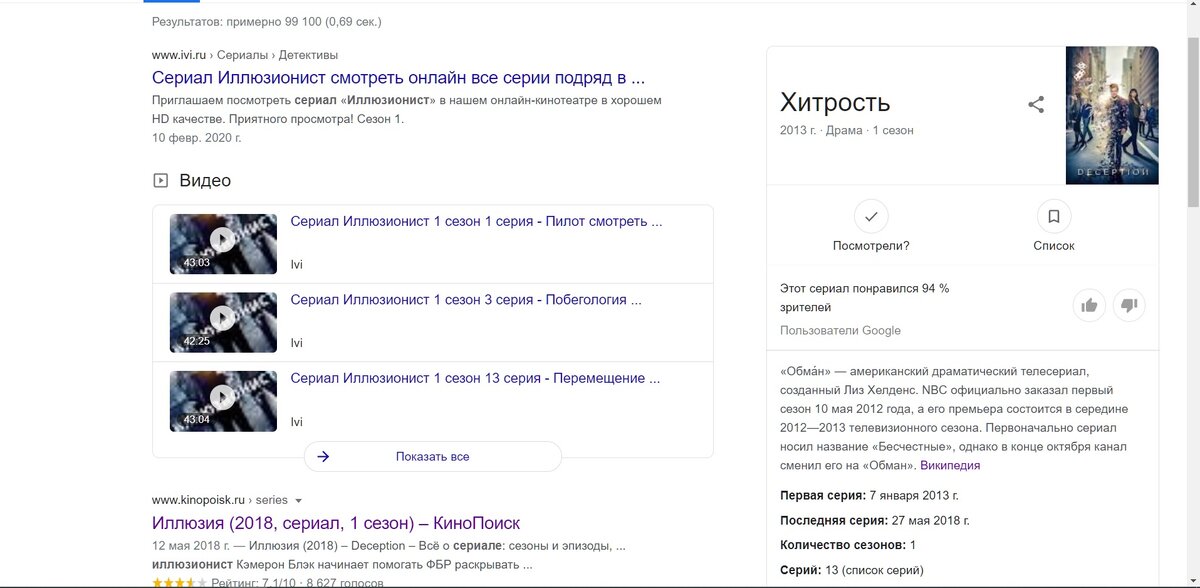Play video thumbnail for 3 серия Побегология
Viewport: 1200px width, 588px height.
pos(223,322)
